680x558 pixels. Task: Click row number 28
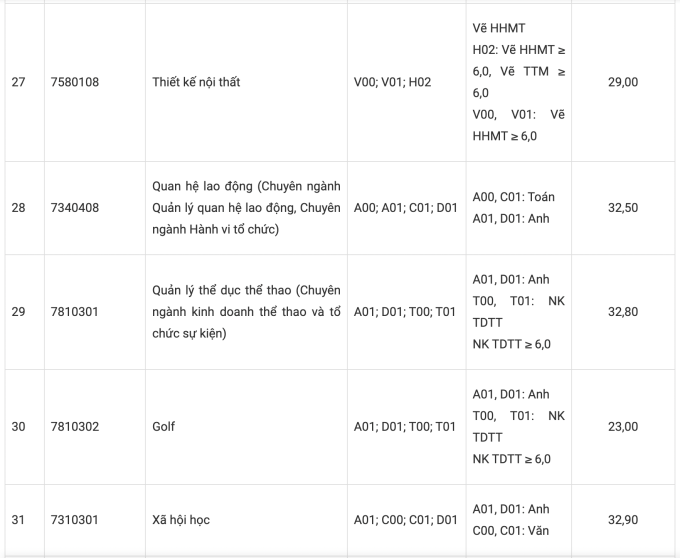click(18, 208)
